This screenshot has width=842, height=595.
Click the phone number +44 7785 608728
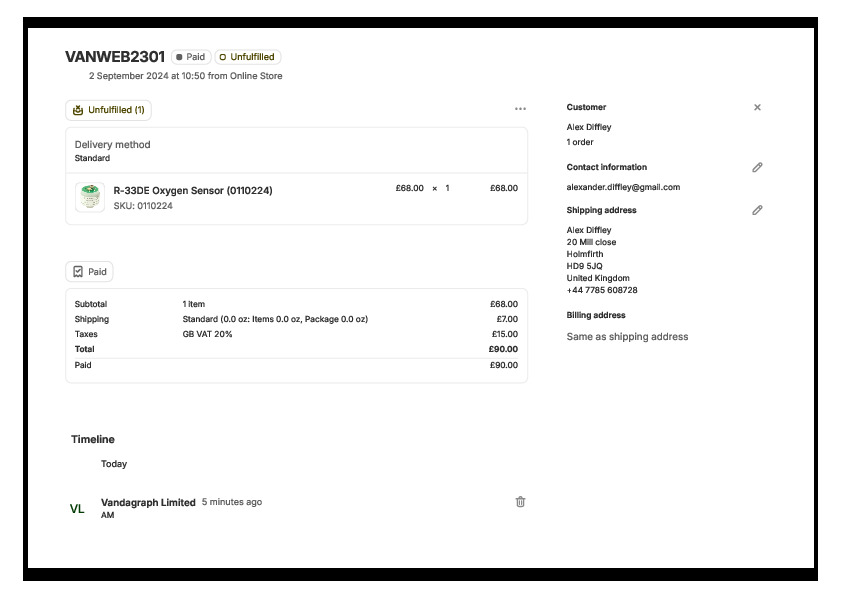[601, 290]
